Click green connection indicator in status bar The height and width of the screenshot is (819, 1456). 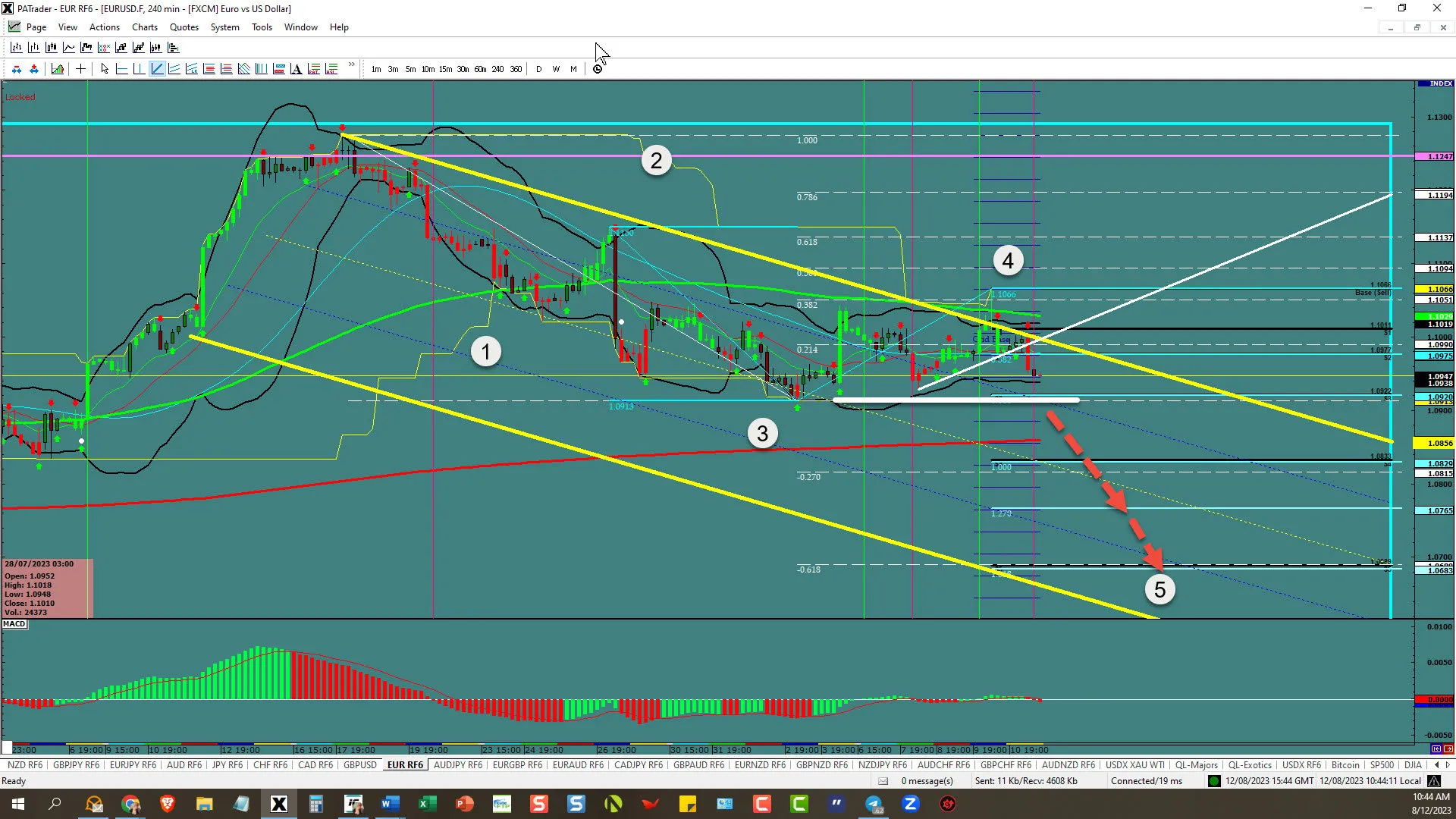[x=1214, y=781]
